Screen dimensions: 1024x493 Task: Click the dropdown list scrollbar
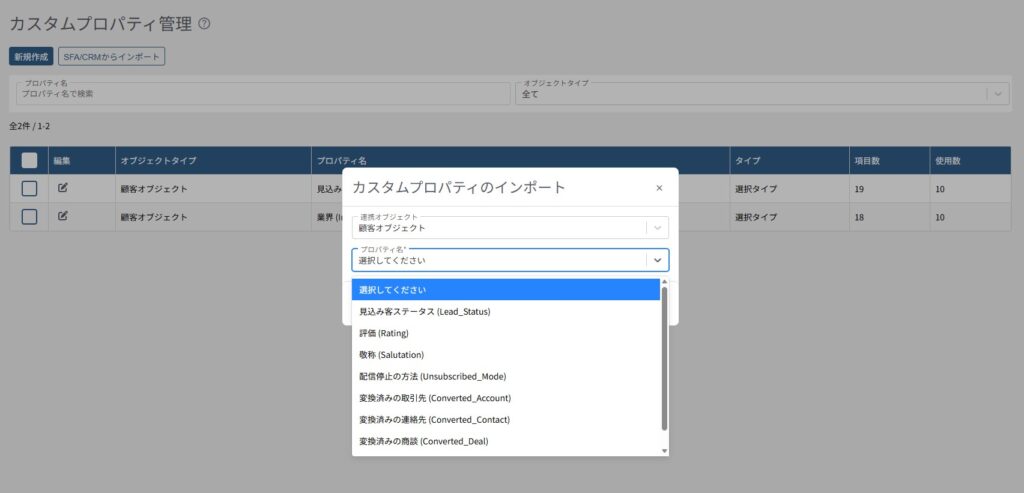664,360
